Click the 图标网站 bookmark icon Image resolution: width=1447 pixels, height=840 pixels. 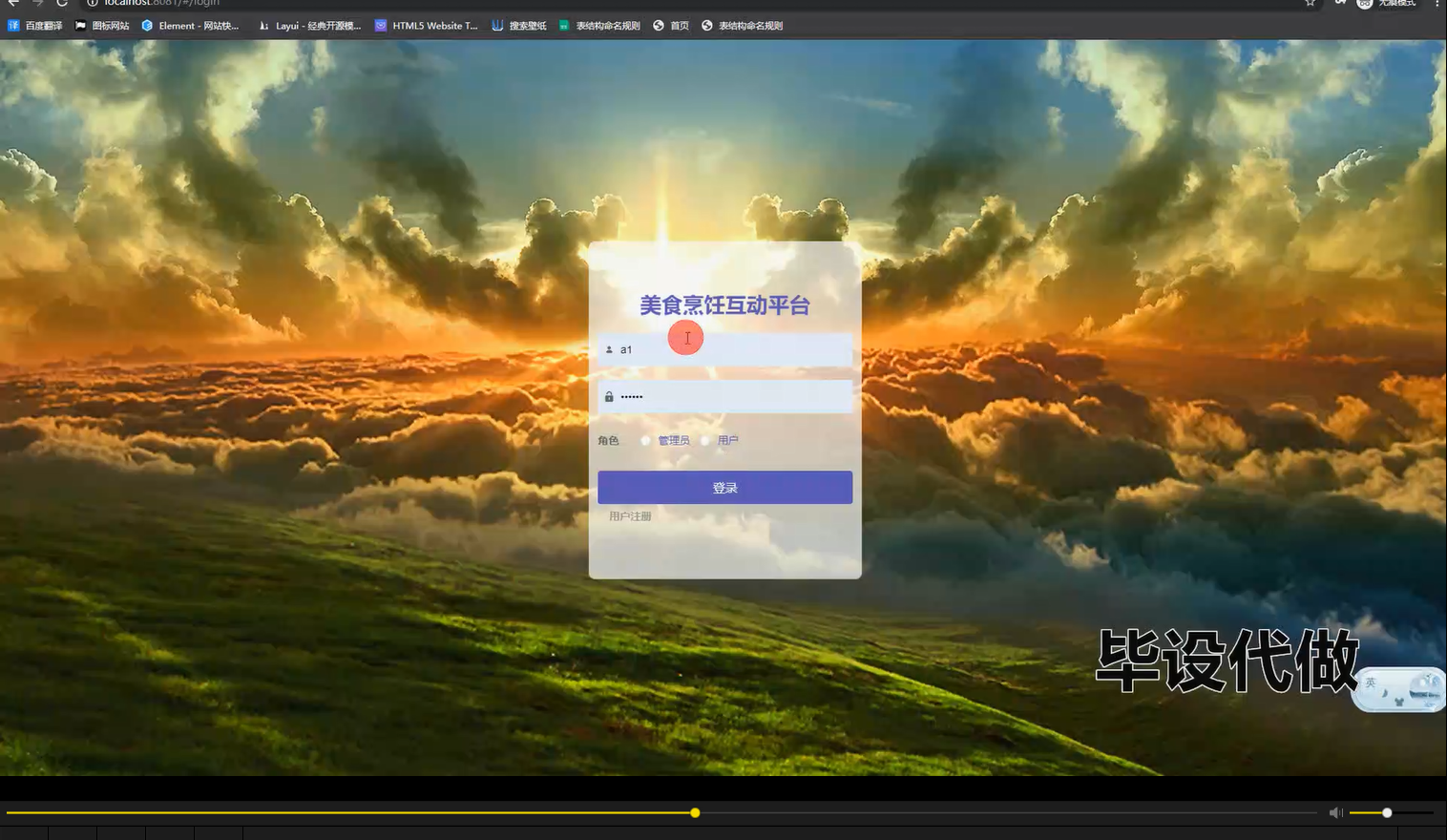click(80, 26)
